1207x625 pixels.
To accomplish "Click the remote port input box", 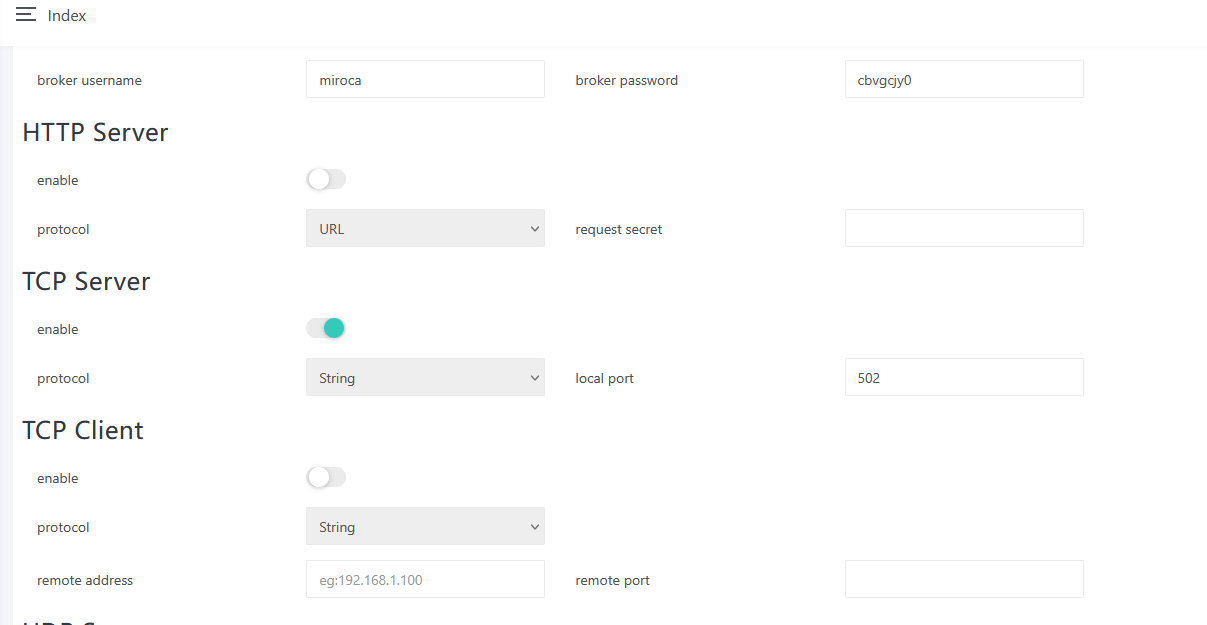I will click(964, 579).
